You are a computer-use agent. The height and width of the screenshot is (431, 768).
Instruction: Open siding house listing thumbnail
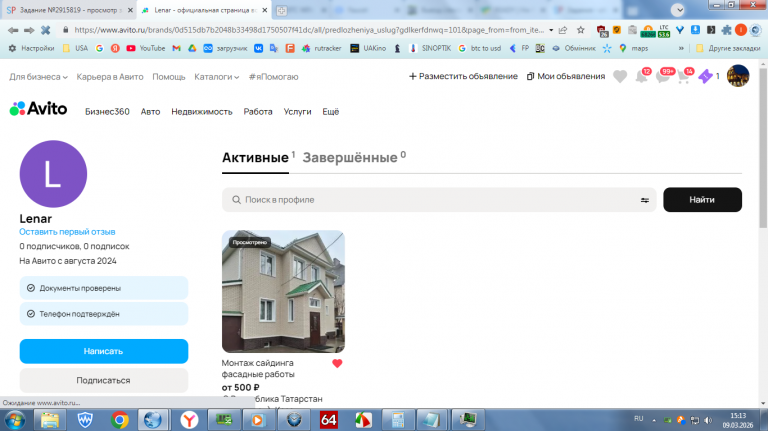click(x=283, y=291)
